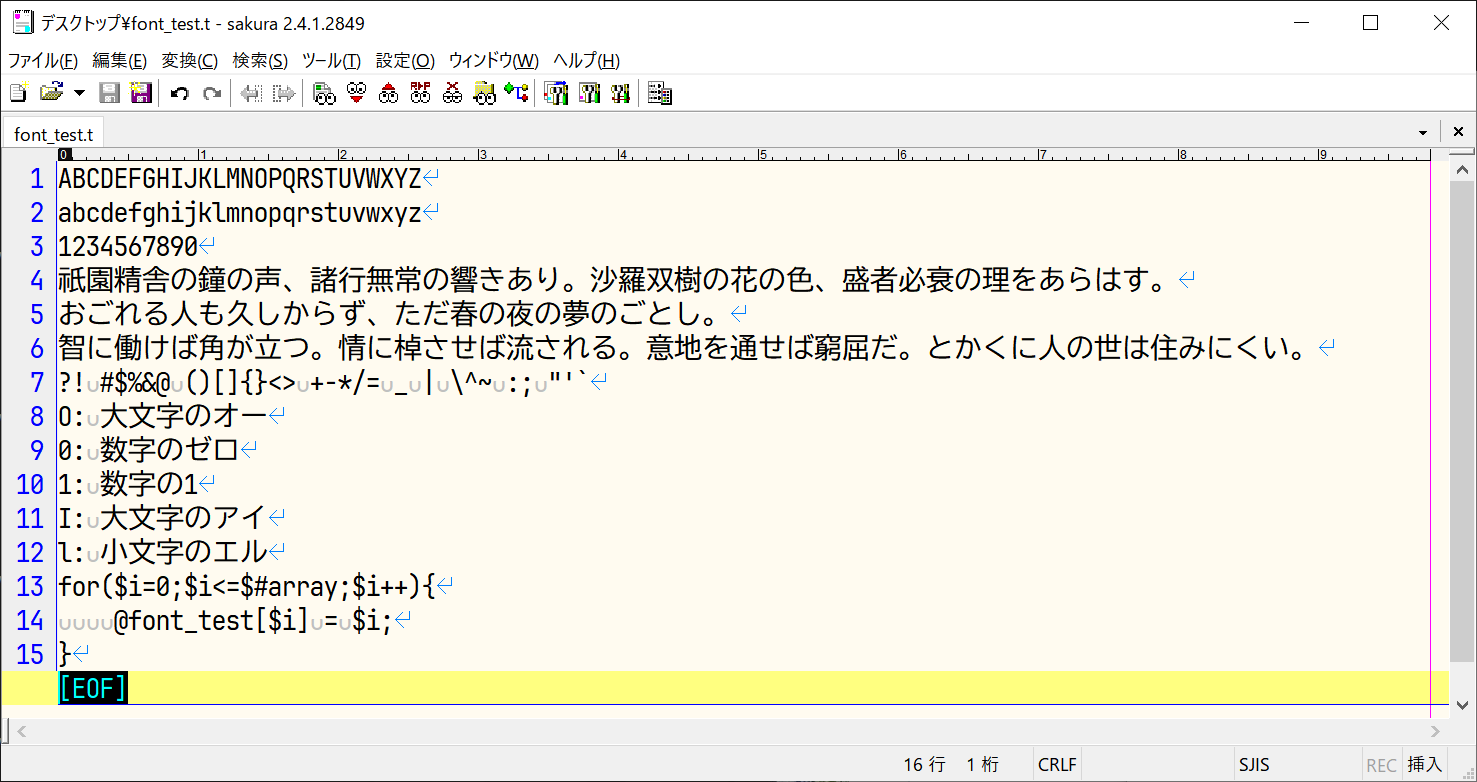
Task: Click the 16 行 1 桁 cursor position
Action: tap(951, 765)
